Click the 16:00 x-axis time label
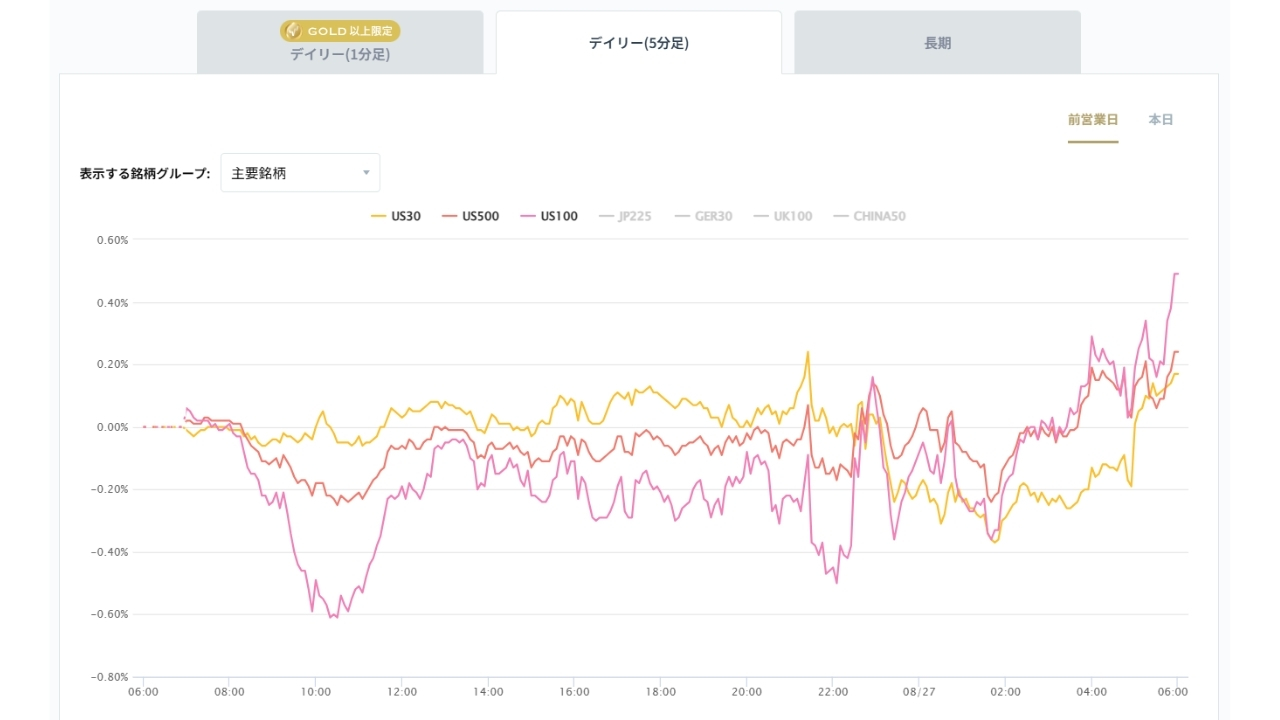Image resolution: width=1280 pixels, height=720 pixels. coord(574,691)
